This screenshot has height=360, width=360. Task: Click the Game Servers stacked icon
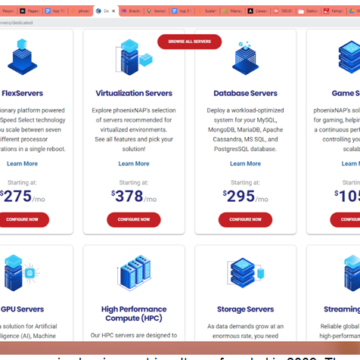[x=350, y=57]
